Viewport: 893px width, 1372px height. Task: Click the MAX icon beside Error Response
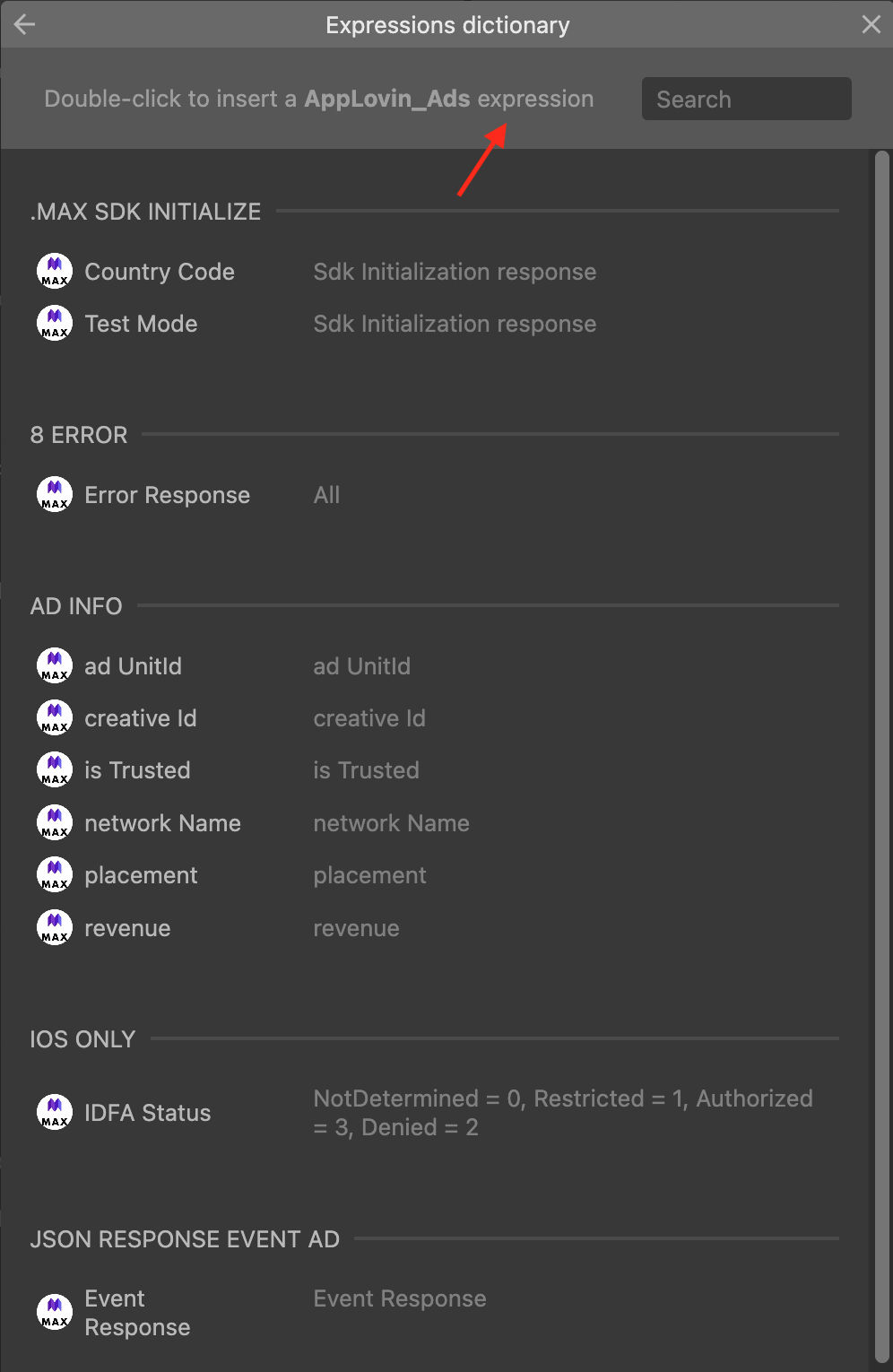point(55,495)
